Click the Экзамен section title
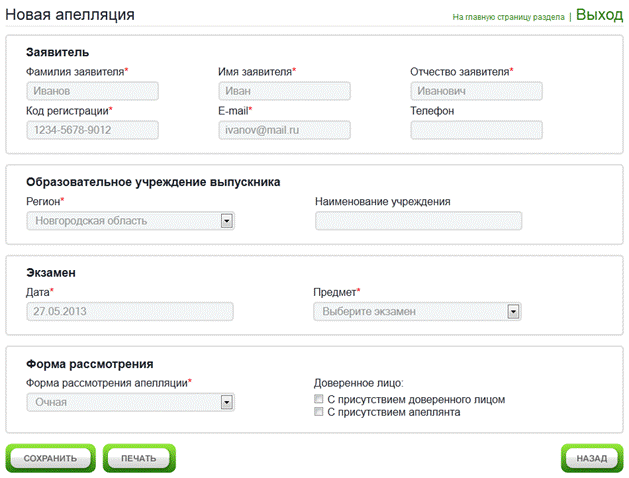This screenshot has height=478, width=629. 51,273
